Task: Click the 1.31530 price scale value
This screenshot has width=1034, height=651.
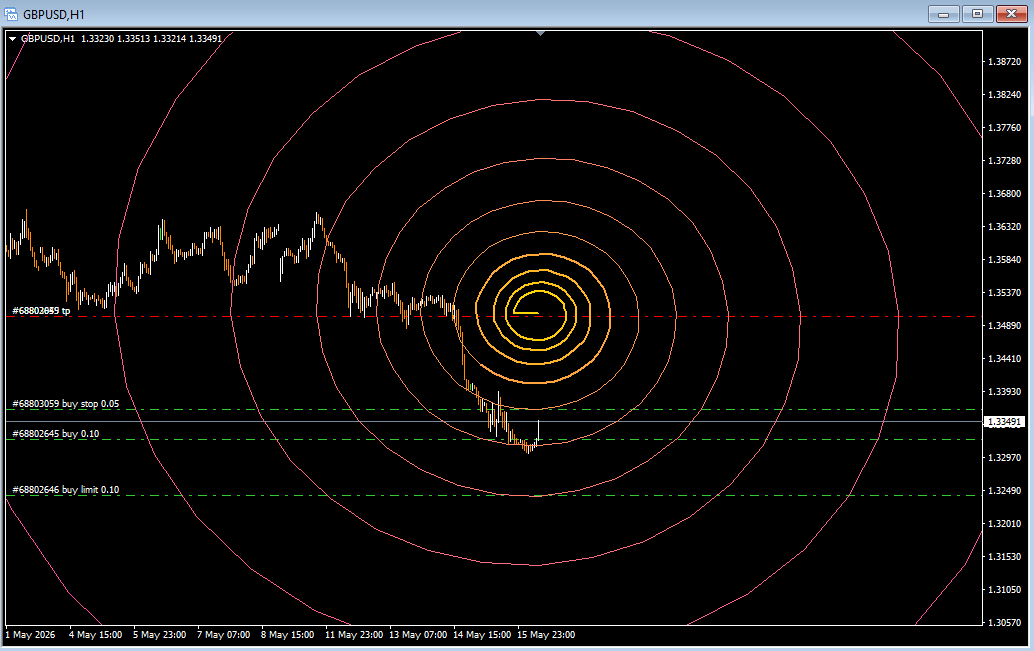Action: 1004,556
